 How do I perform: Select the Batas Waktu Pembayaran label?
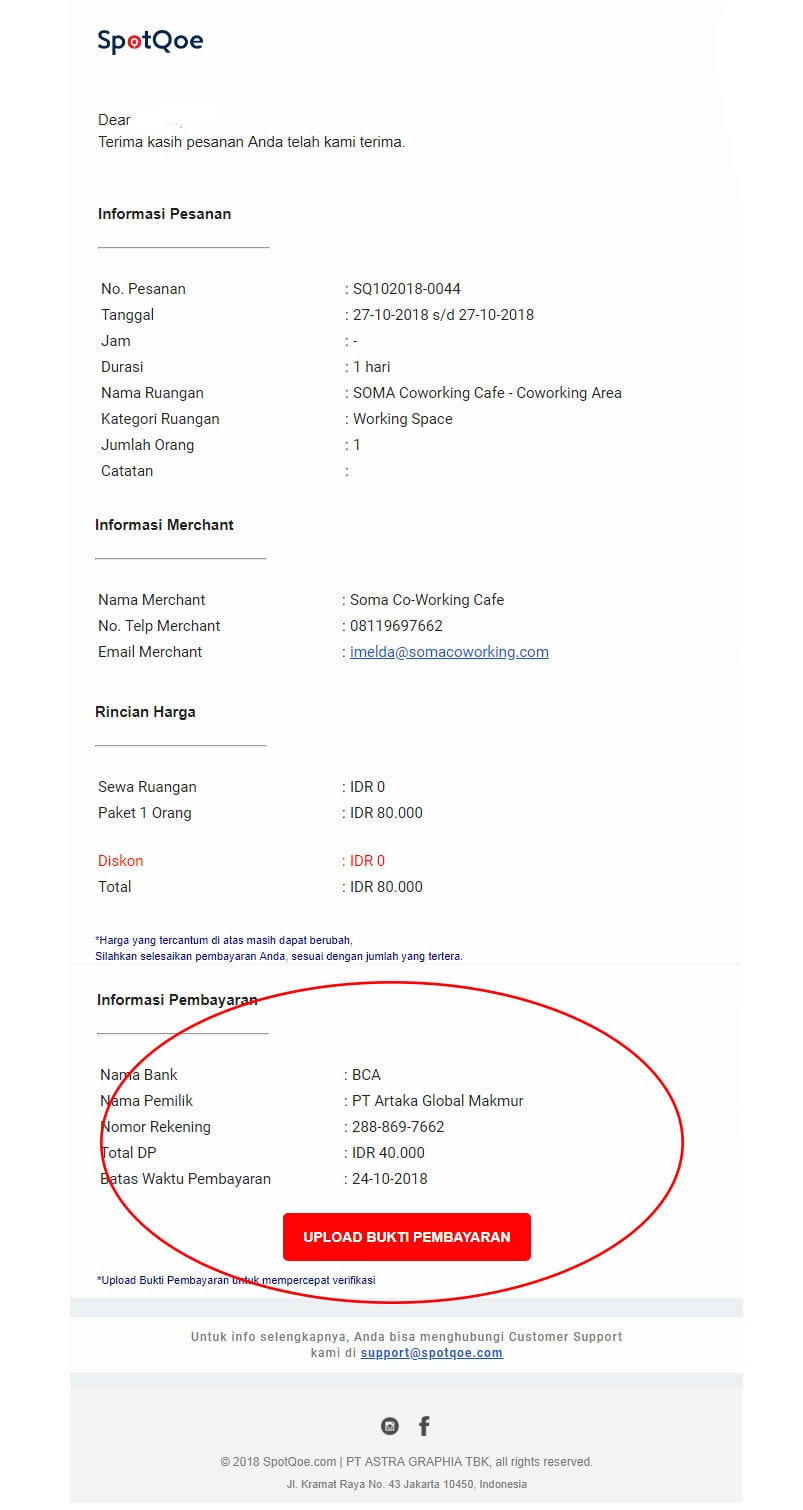pyautogui.click(x=185, y=1179)
